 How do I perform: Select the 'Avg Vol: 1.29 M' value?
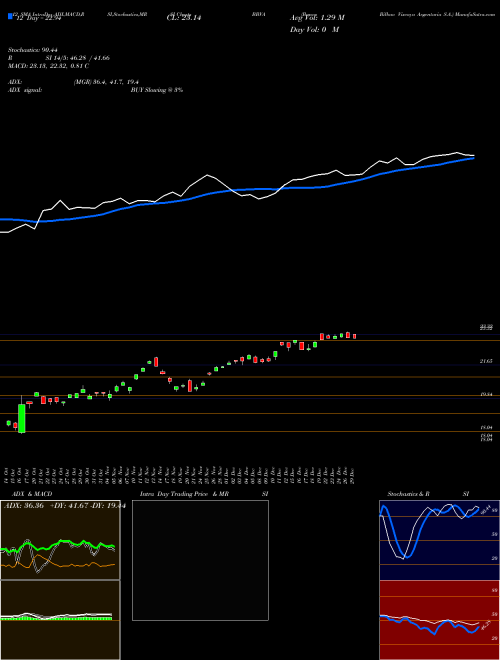point(317,18)
